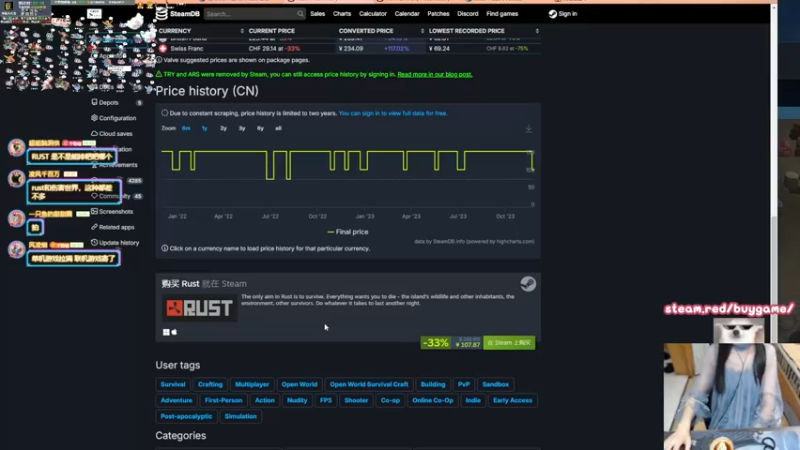800x450 pixels.
Task: Click the Steam icon beside Sign in
Action: pyautogui.click(x=553, y=14)
